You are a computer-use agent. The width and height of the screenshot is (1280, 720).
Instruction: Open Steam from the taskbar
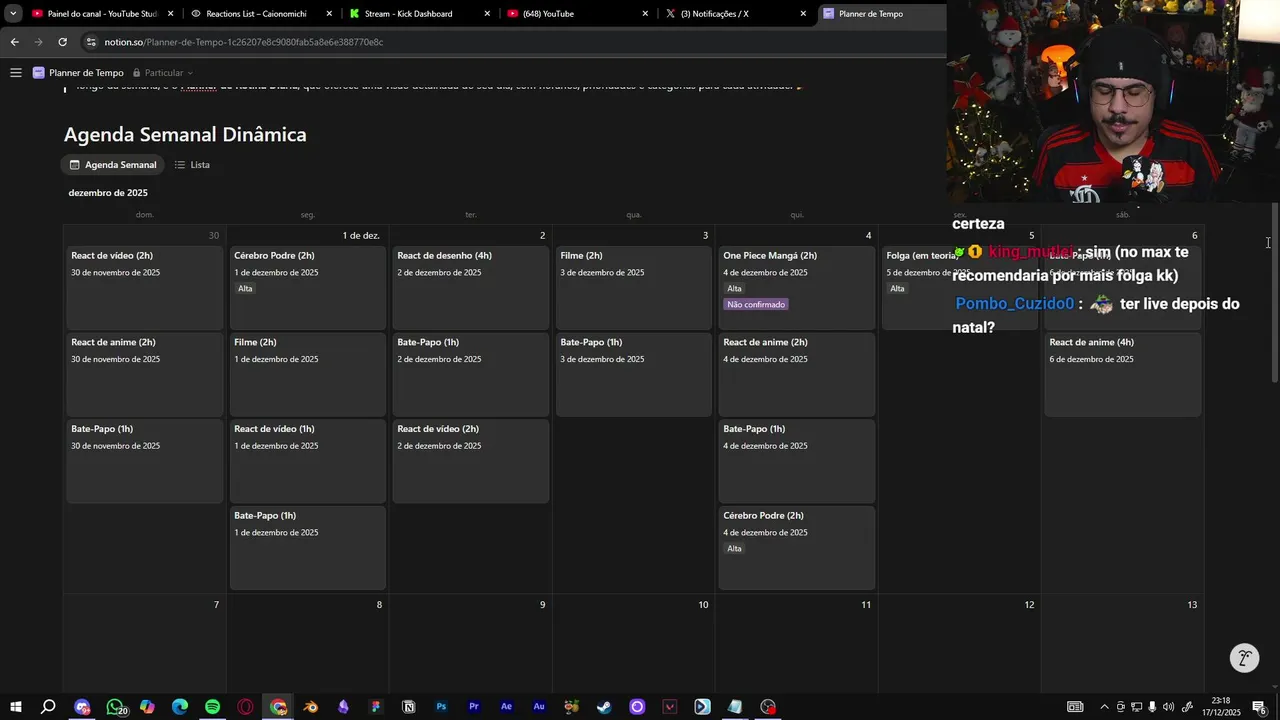click(x=604, y=707)
